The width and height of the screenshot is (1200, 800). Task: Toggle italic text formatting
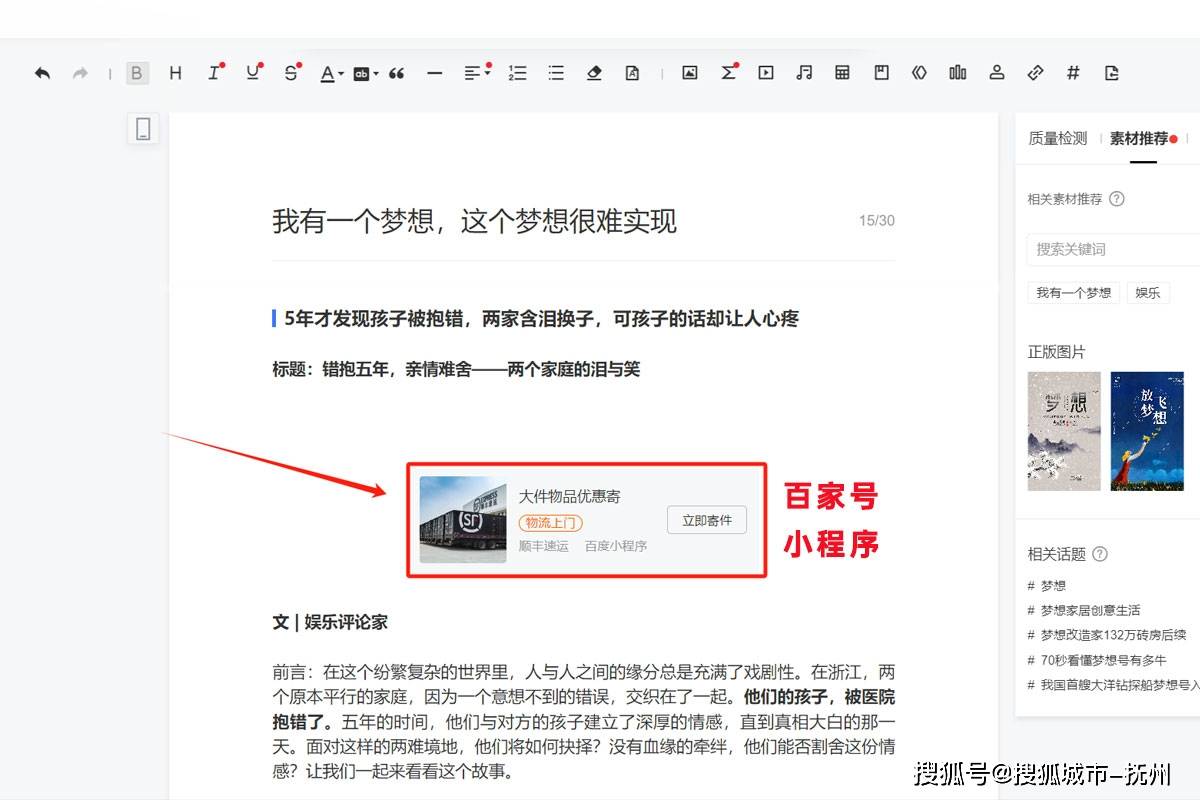[214, 73]
